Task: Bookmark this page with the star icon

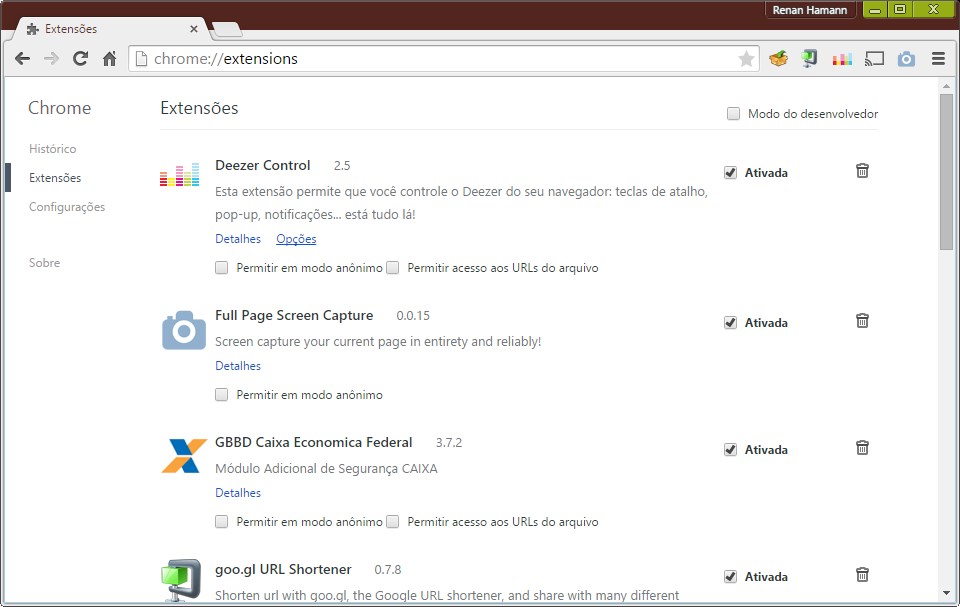Action: click(x=746, y=59)
